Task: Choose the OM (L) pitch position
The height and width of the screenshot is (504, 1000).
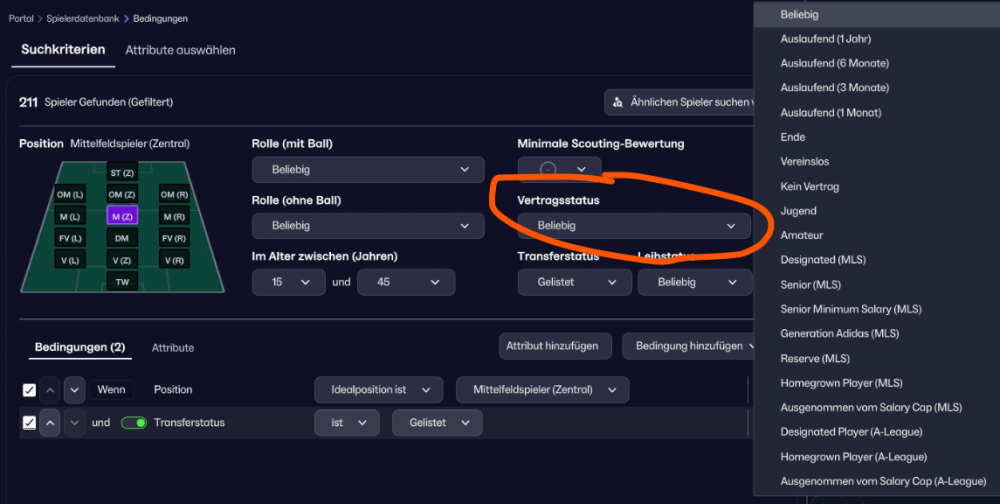Action: 70,194
